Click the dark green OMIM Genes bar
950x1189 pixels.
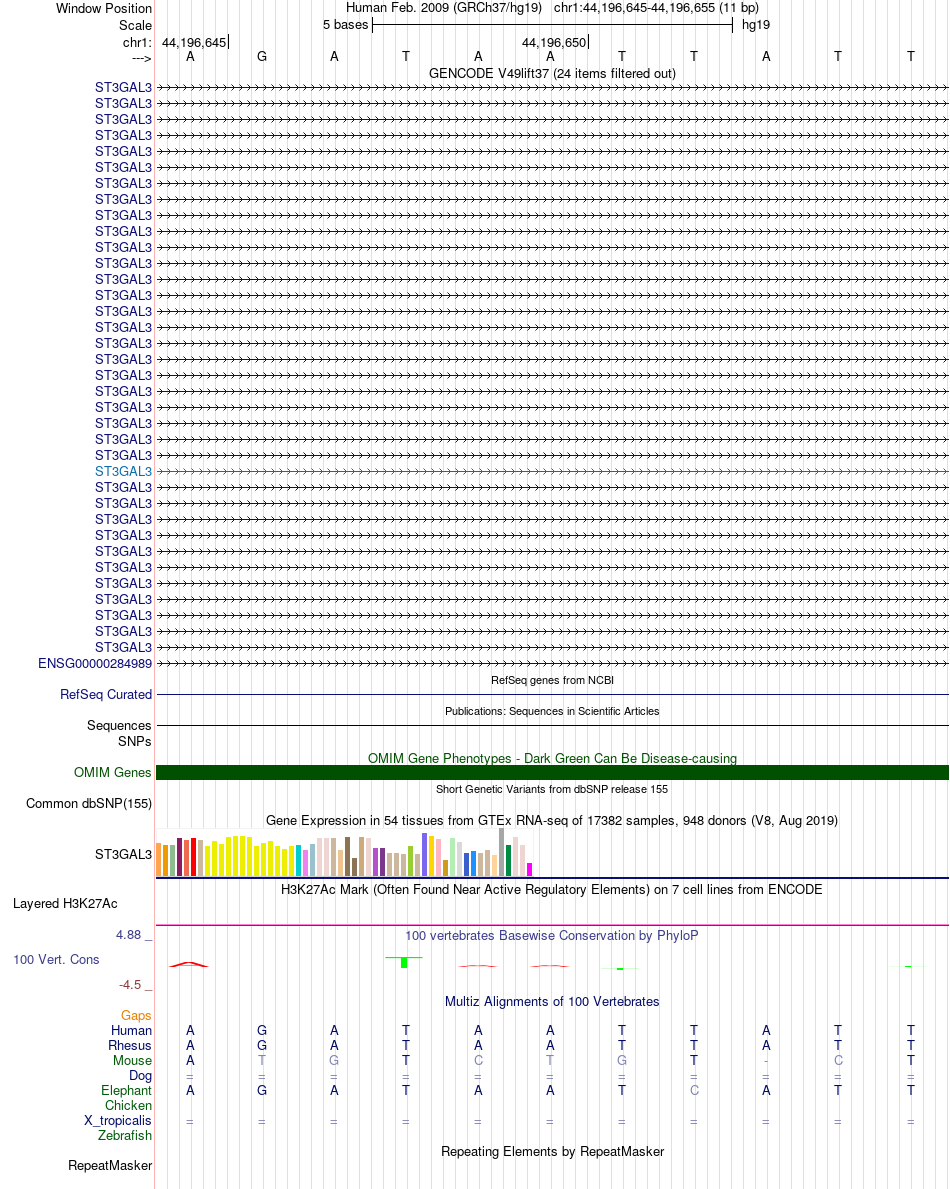coord(552,773)
